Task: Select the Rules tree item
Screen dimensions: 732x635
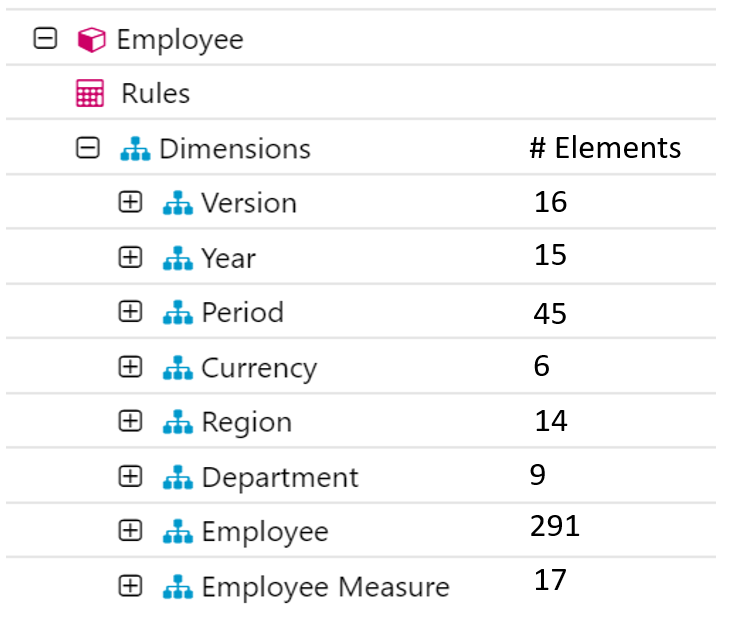Action: pos(155,94)
